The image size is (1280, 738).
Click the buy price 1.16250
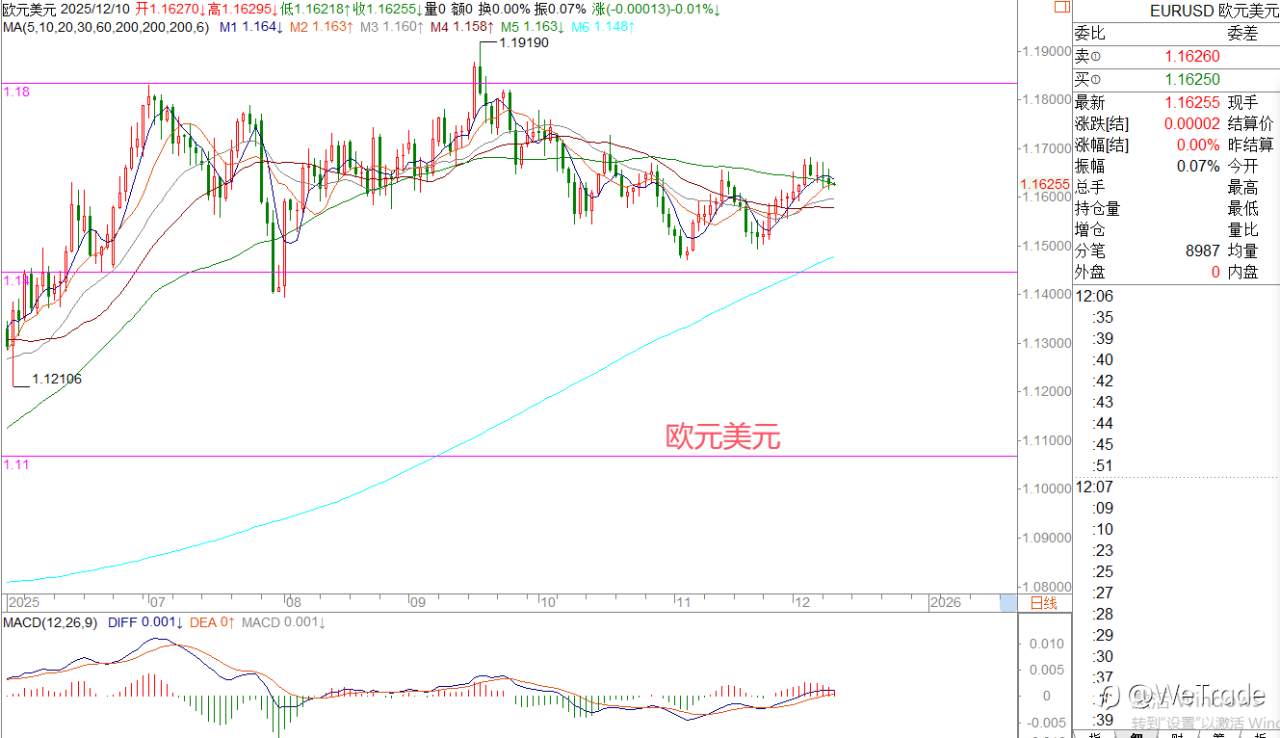[1192, 79]
